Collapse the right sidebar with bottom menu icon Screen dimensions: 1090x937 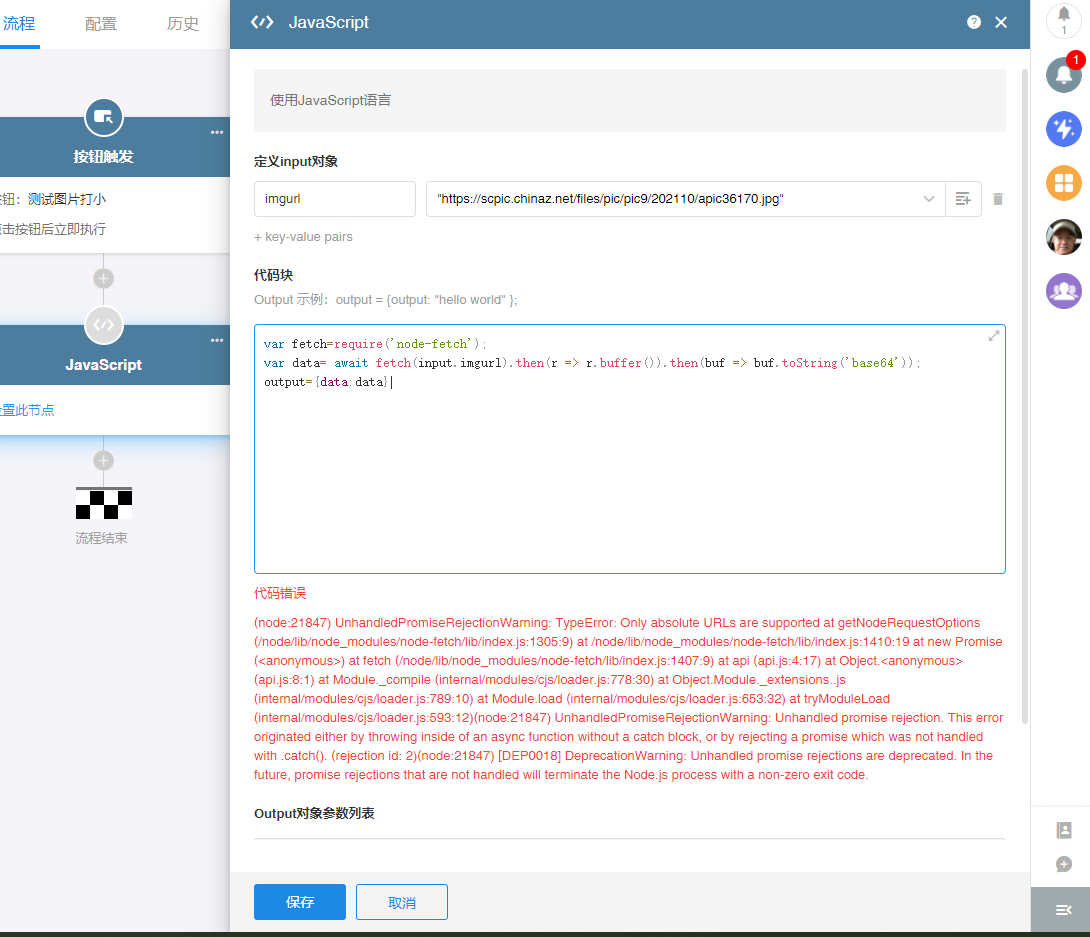click(1063, 909)
